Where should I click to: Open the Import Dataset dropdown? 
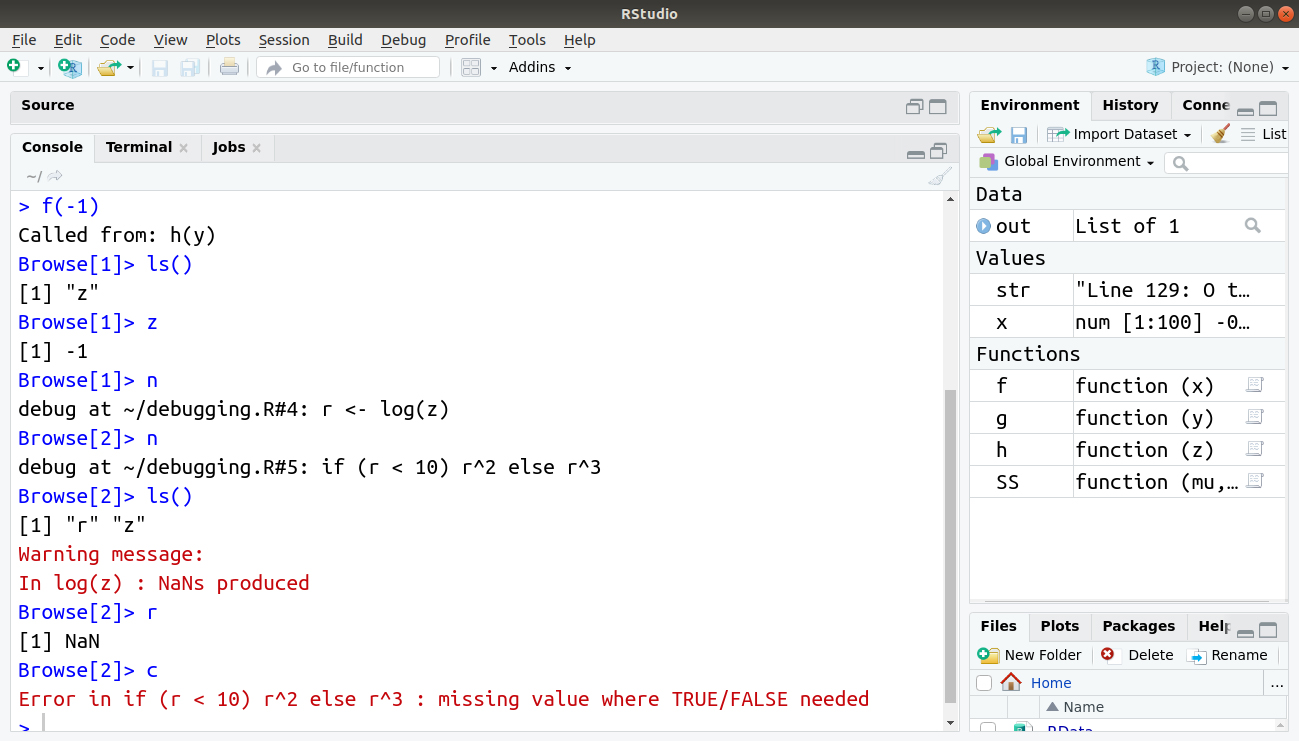pyautogui.click(x=1119, y=134)
